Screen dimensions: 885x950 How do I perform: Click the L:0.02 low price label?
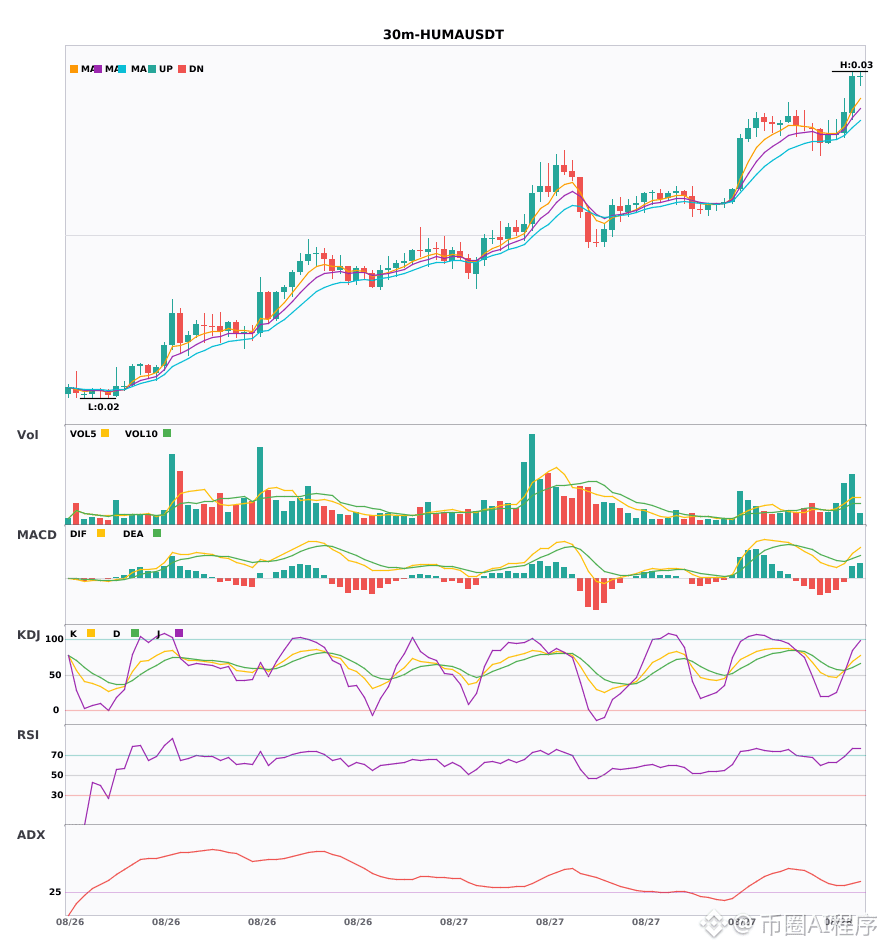pos(104,407)
